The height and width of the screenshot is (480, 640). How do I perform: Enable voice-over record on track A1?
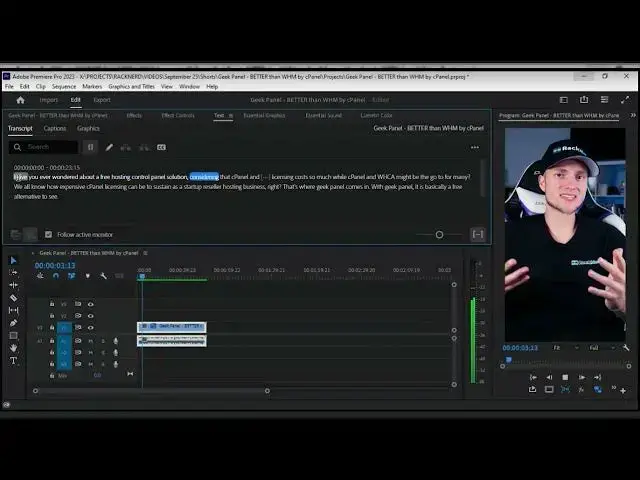116,341
